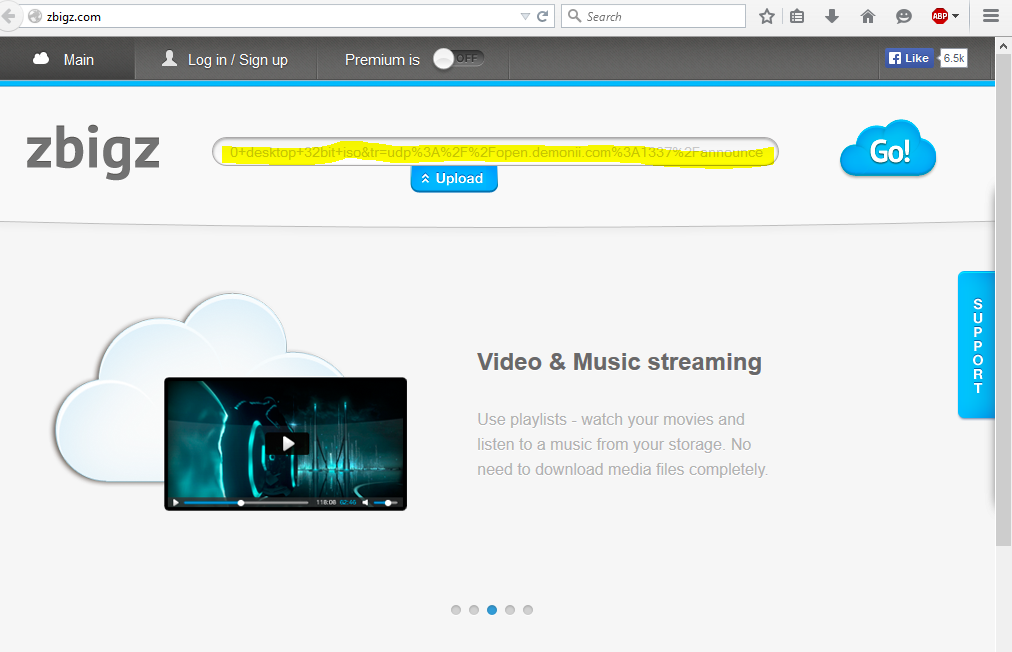
Task: Open the Firefox hamburger menu
Action: click(991, 16)
